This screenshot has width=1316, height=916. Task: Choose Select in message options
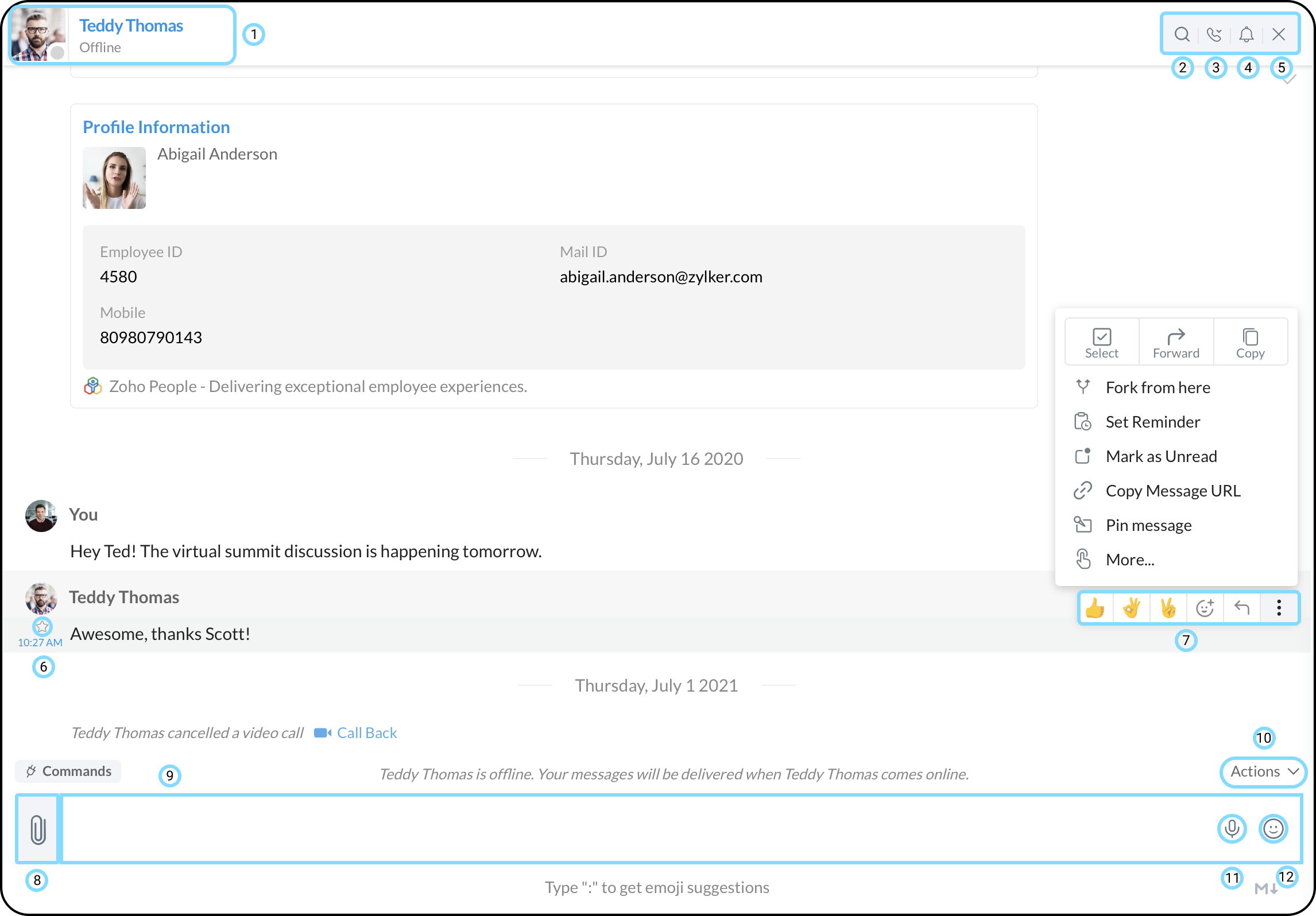click(x=1101, y=342)
